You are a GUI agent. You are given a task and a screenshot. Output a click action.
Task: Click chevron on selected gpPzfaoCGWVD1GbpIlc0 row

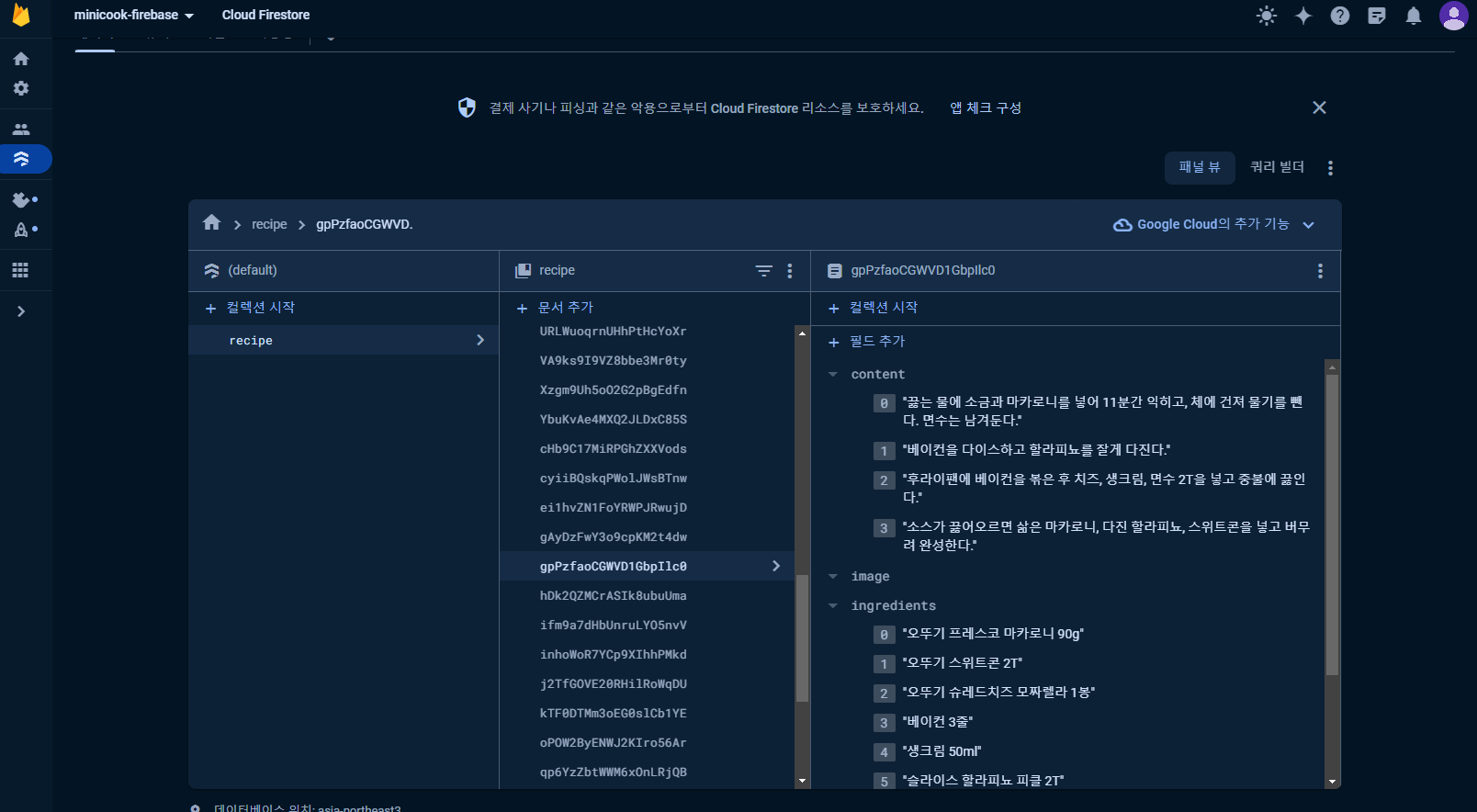776,566
